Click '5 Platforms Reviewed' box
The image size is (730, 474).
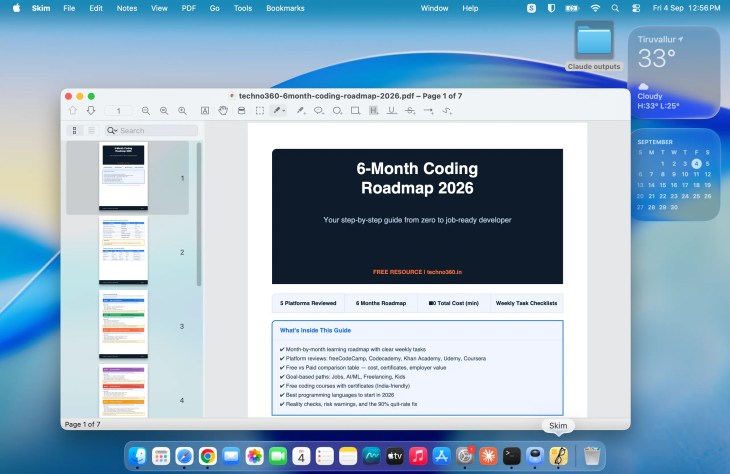308,303
